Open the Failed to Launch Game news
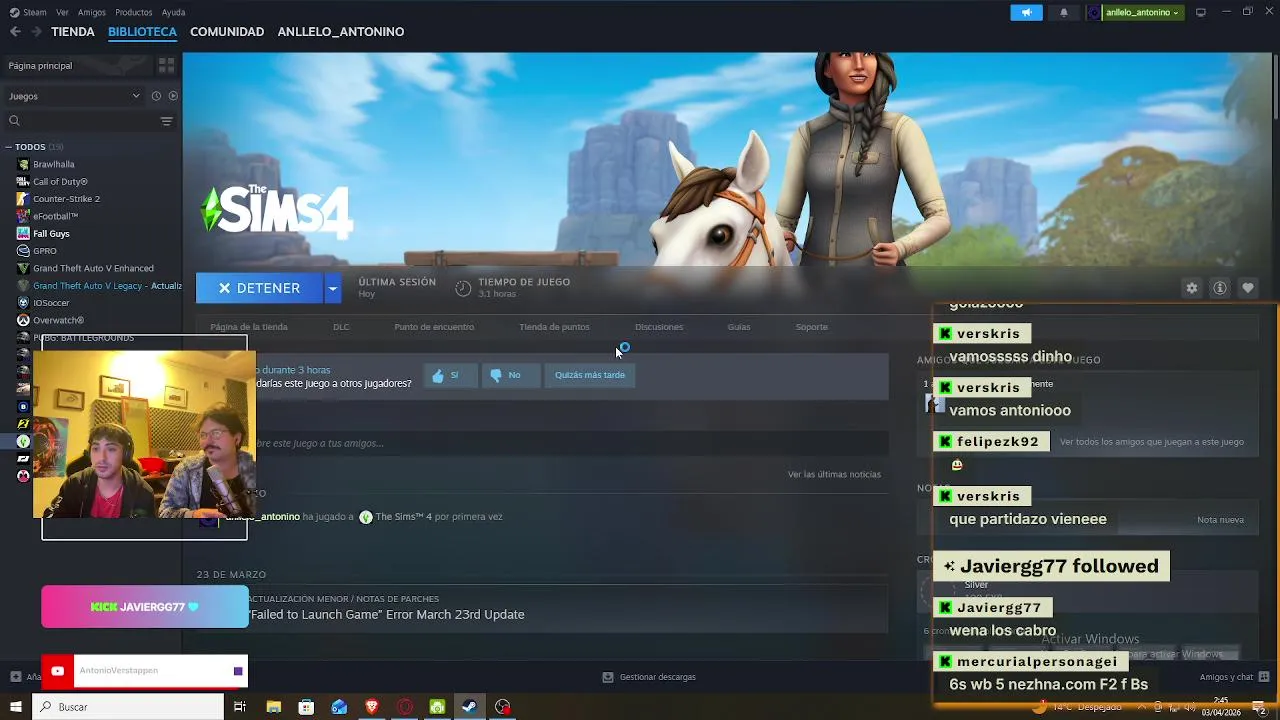The width and height of the screenshot is (1280, 720). pyautogui.click(x=387, y=615)
